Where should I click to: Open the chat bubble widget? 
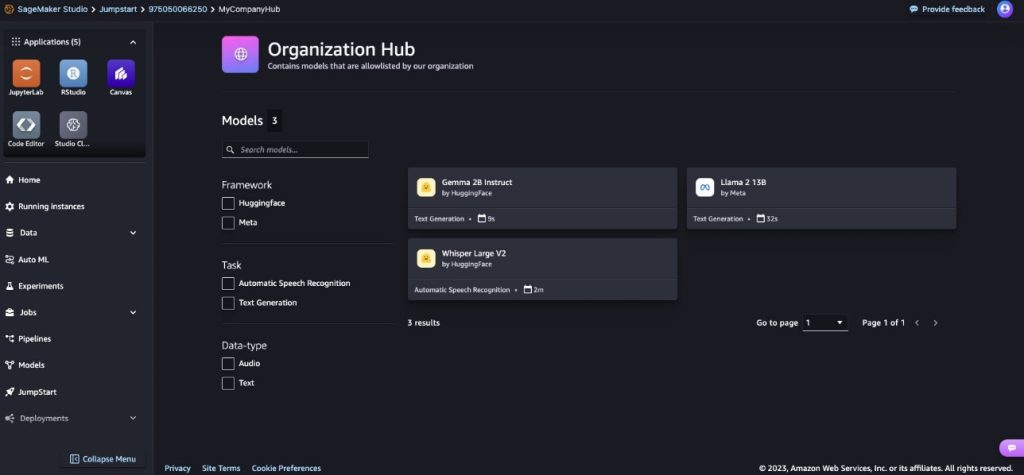tap(1012, 448)
